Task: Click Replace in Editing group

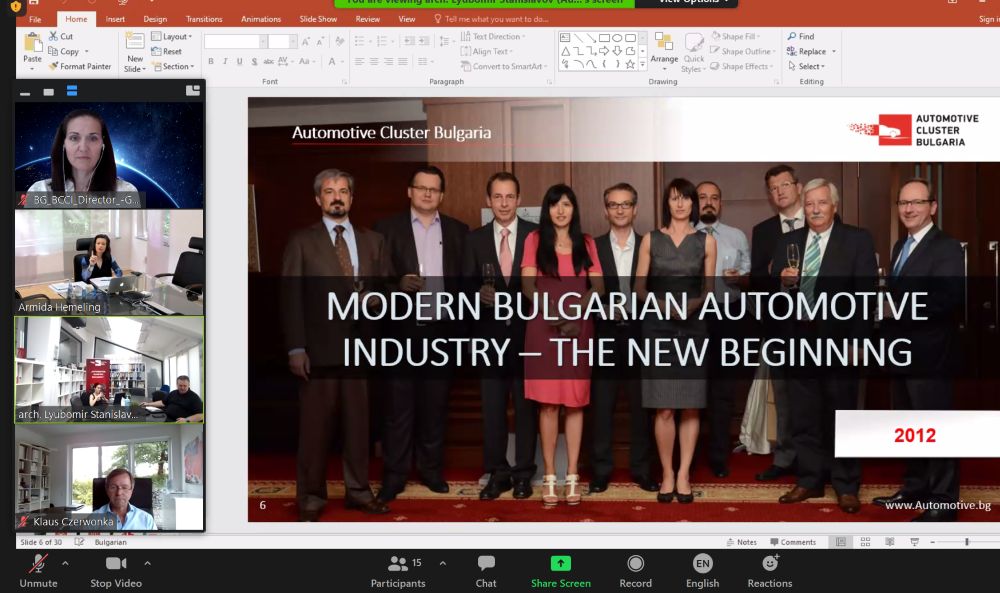Action: tap(807, 52)
